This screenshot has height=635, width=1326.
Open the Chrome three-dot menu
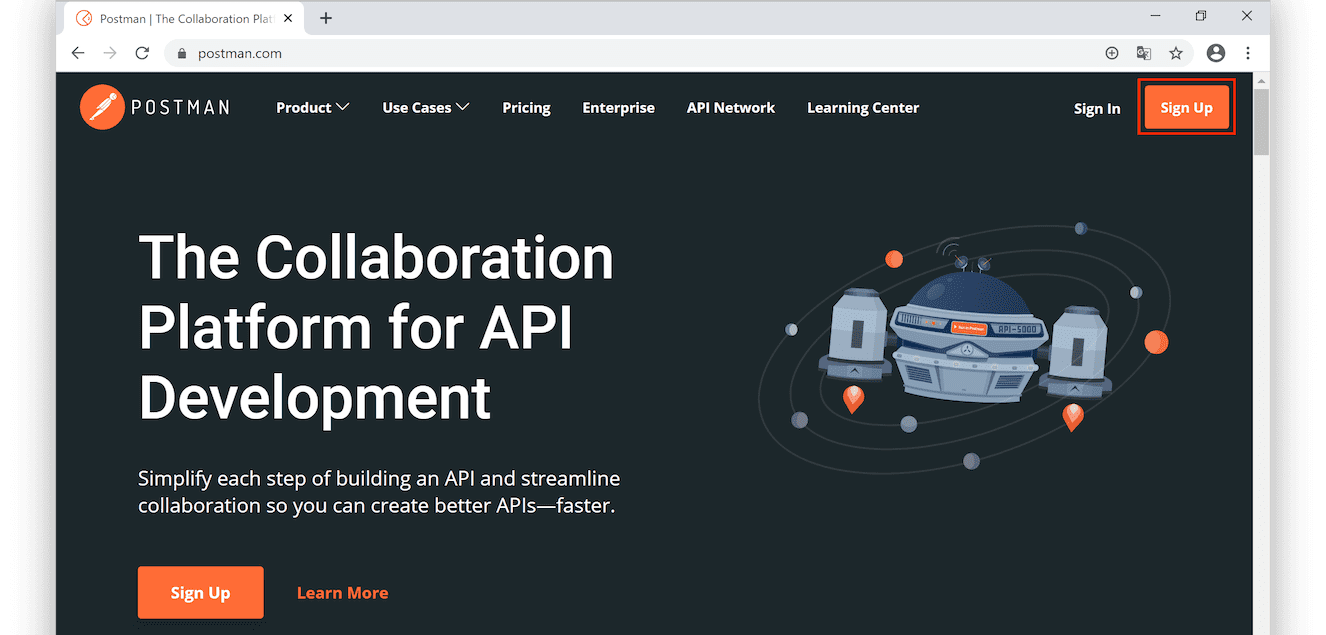(x=1248, y=53)
